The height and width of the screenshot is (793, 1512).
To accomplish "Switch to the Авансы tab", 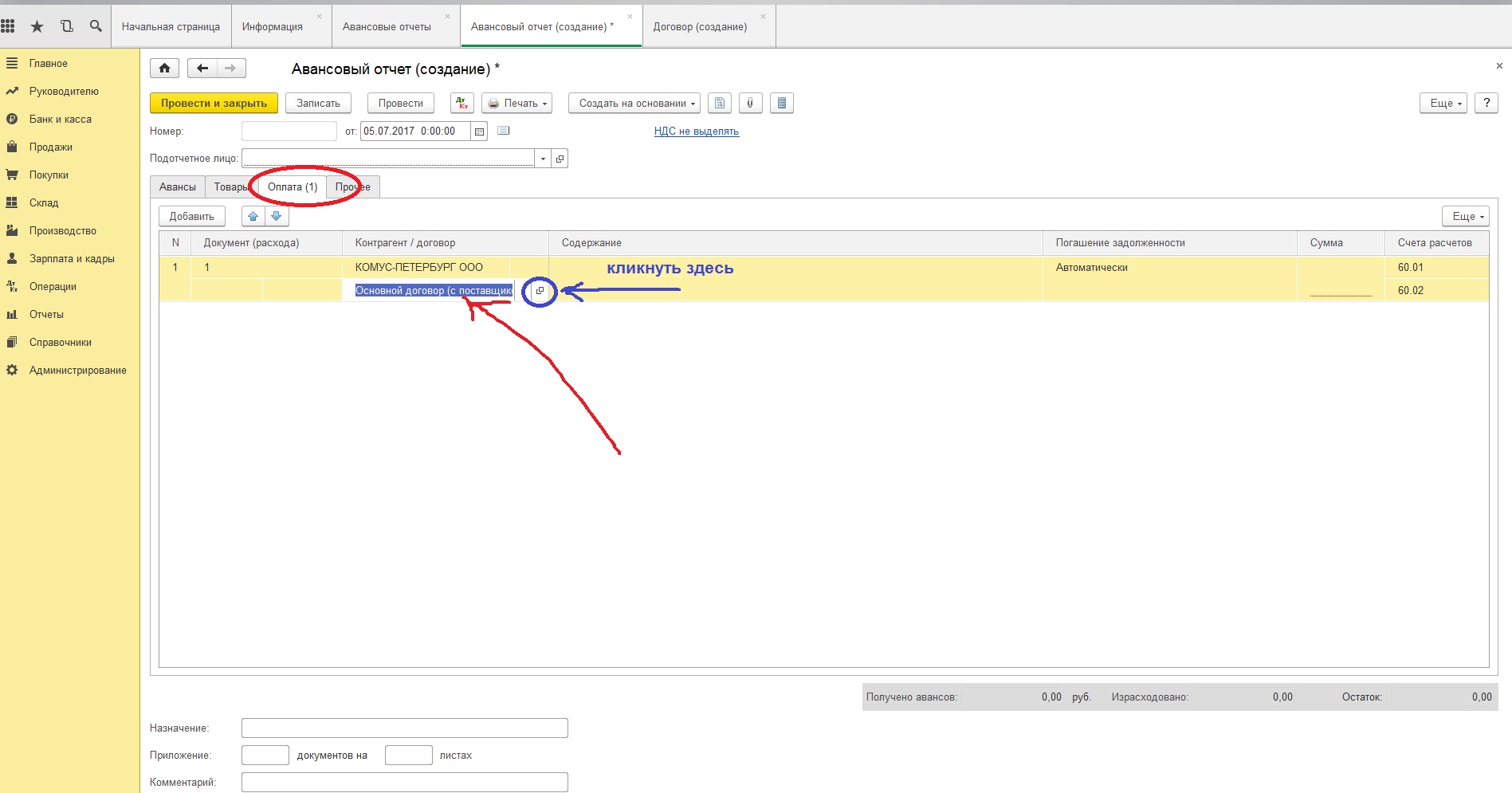I will click(177, 186).
